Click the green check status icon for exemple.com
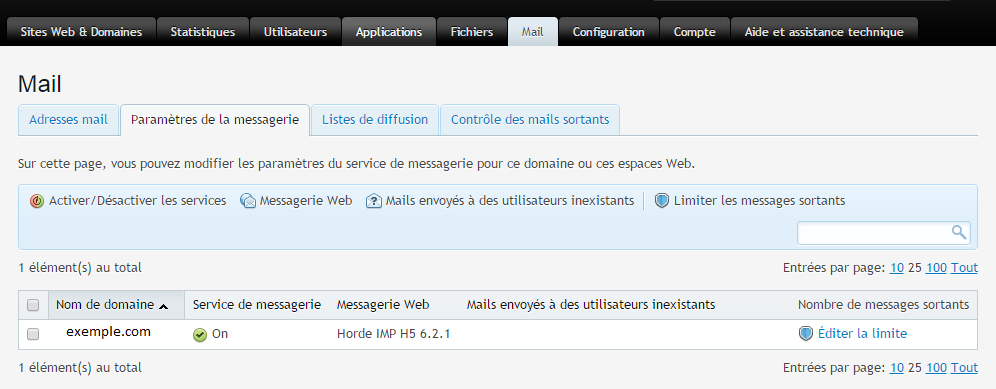The height and width of the screenshot is (389, 996). [x=200, y=334]
